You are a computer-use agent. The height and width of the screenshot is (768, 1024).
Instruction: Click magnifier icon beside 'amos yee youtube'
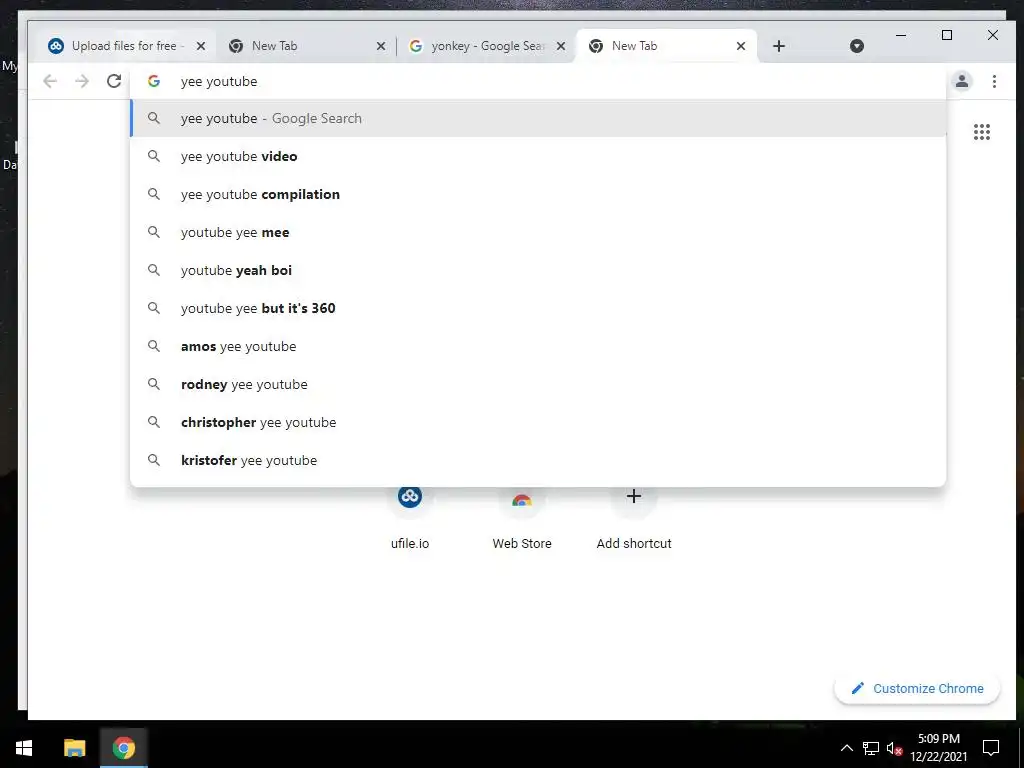coord(153,346)
